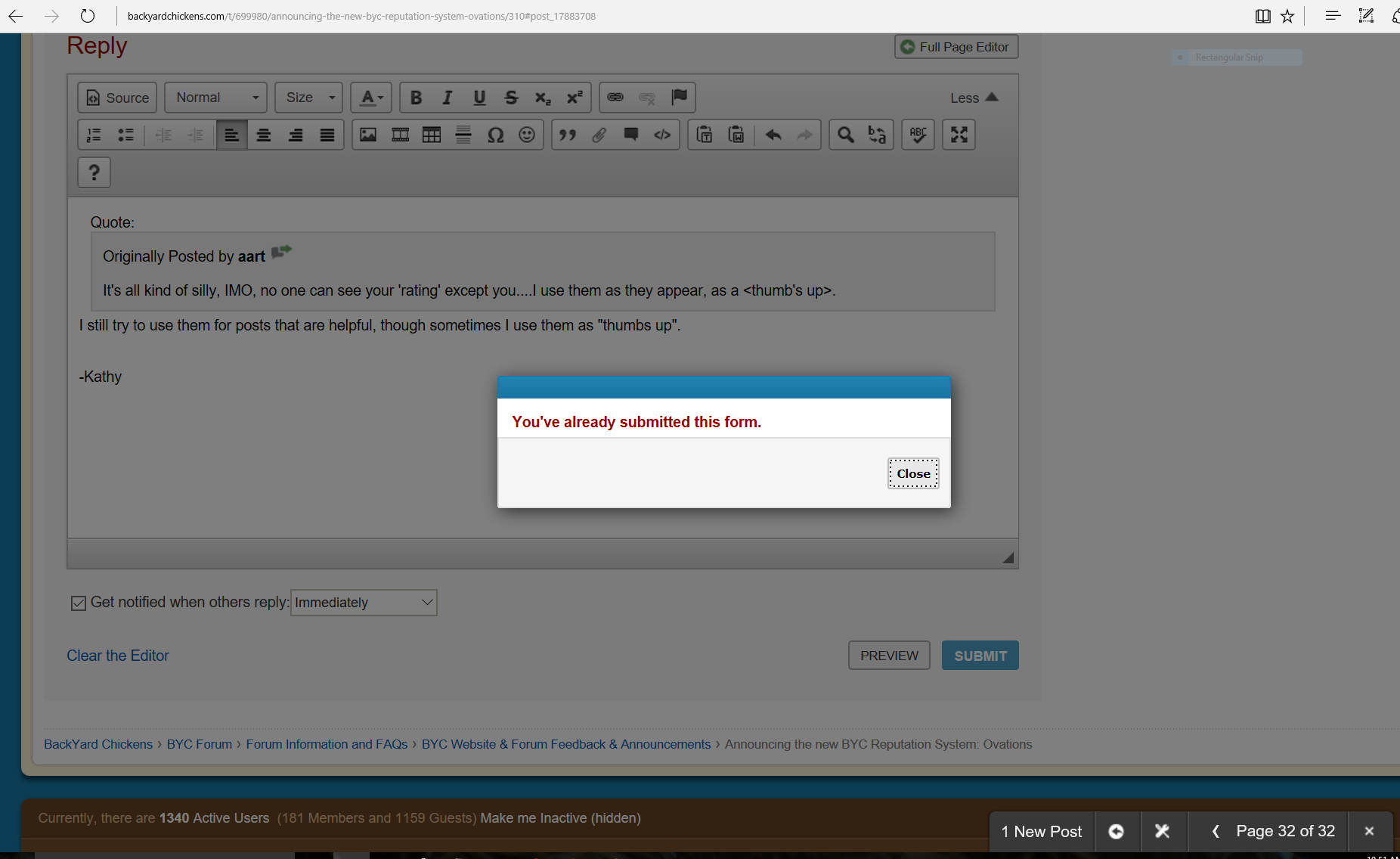1400x859 pixels.
Task: Close the already submitted dialog
Action: click(x=913, y=473)
